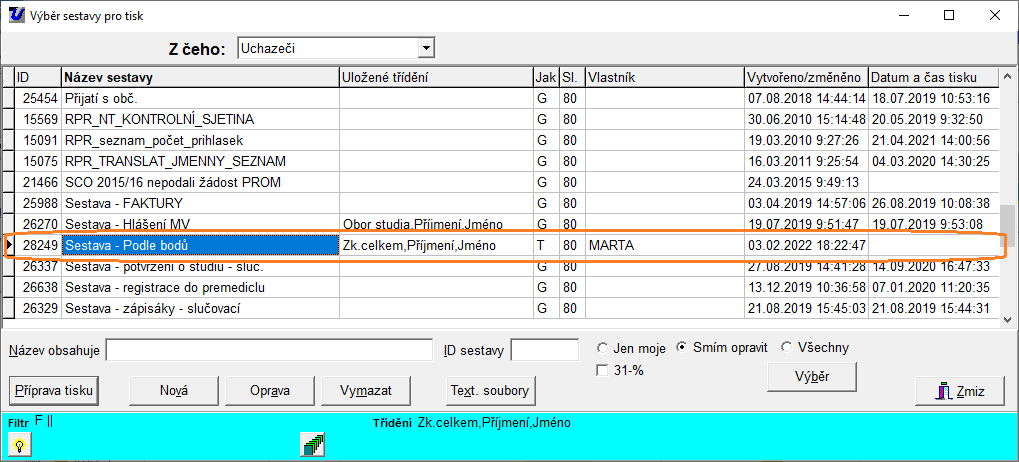Open Text. soubory

coord(490,391)
